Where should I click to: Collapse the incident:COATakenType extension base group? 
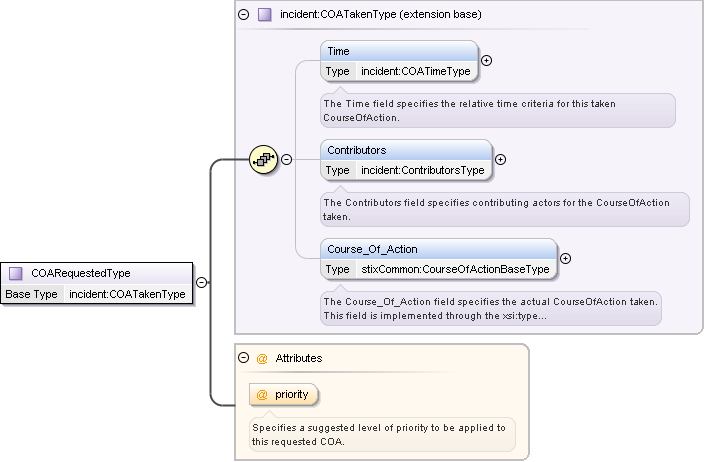(244, 15)
